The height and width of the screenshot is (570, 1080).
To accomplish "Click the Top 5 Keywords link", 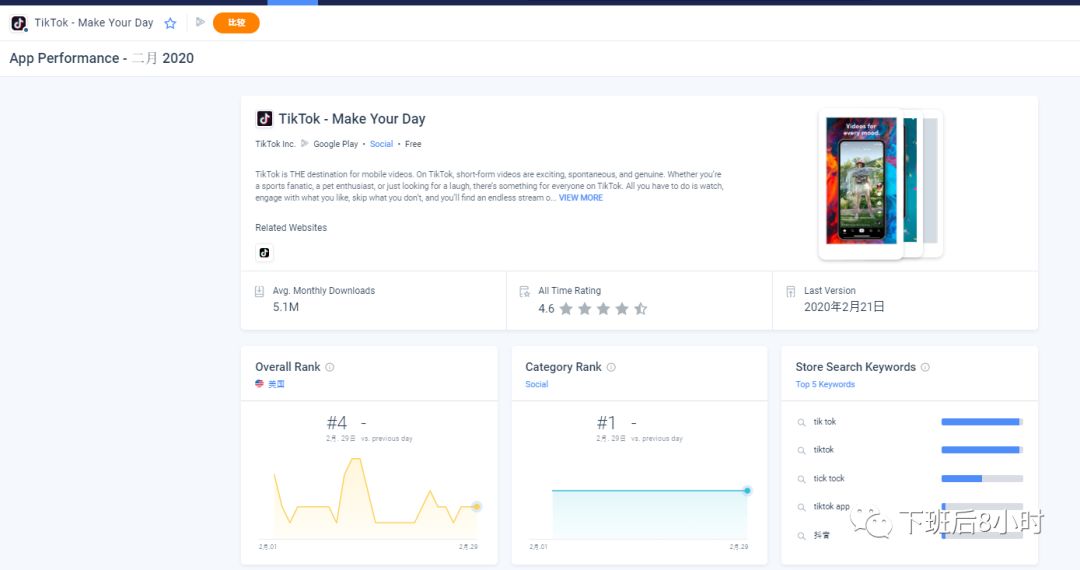I will coord(825,384).
